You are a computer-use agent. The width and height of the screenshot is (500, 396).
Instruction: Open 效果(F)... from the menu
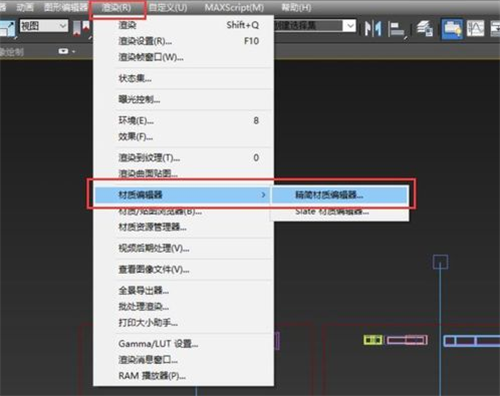pos(184,136)
